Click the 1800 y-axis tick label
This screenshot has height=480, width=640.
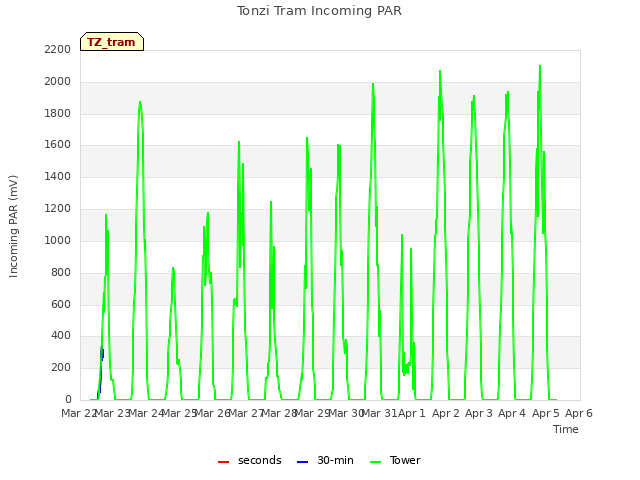pos(58,113)
